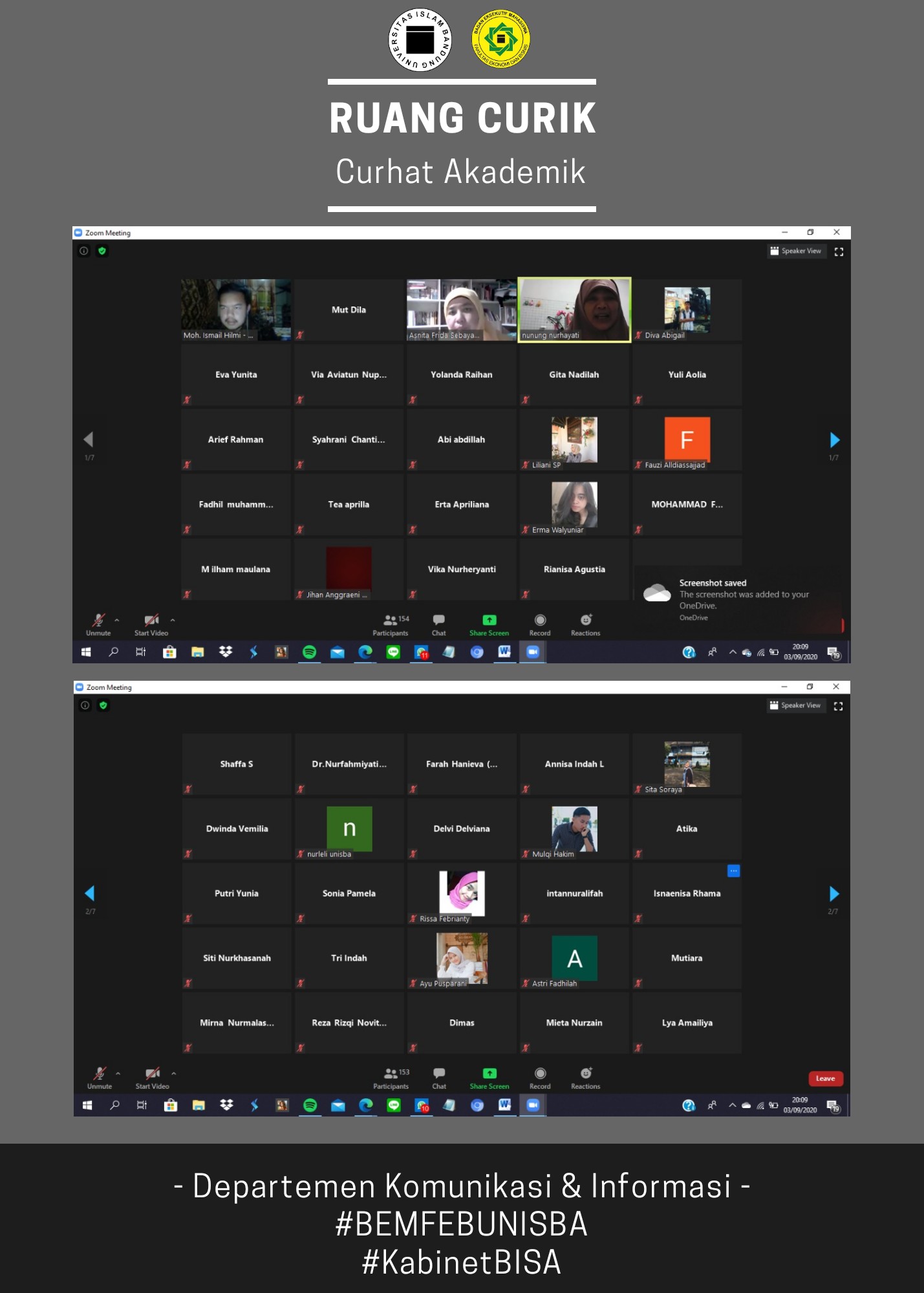Click Yolanda Raihan participant tile
924x1293 pixels.
(x=462, y=374)
